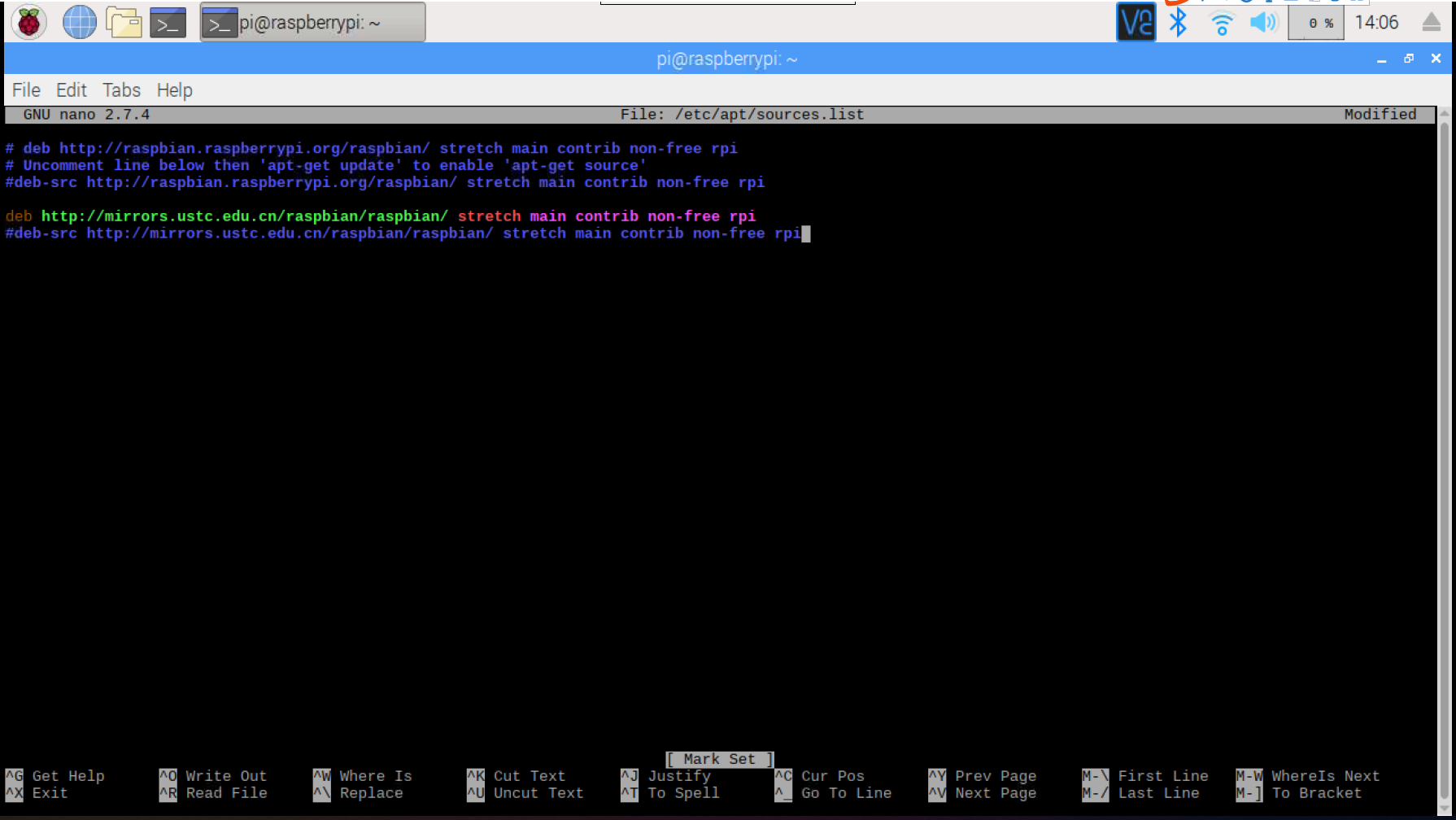This screenshot has height=820, width=1456.
Task: Click the 'Modified' status in nano title bar
Action: click(1380, 115)
